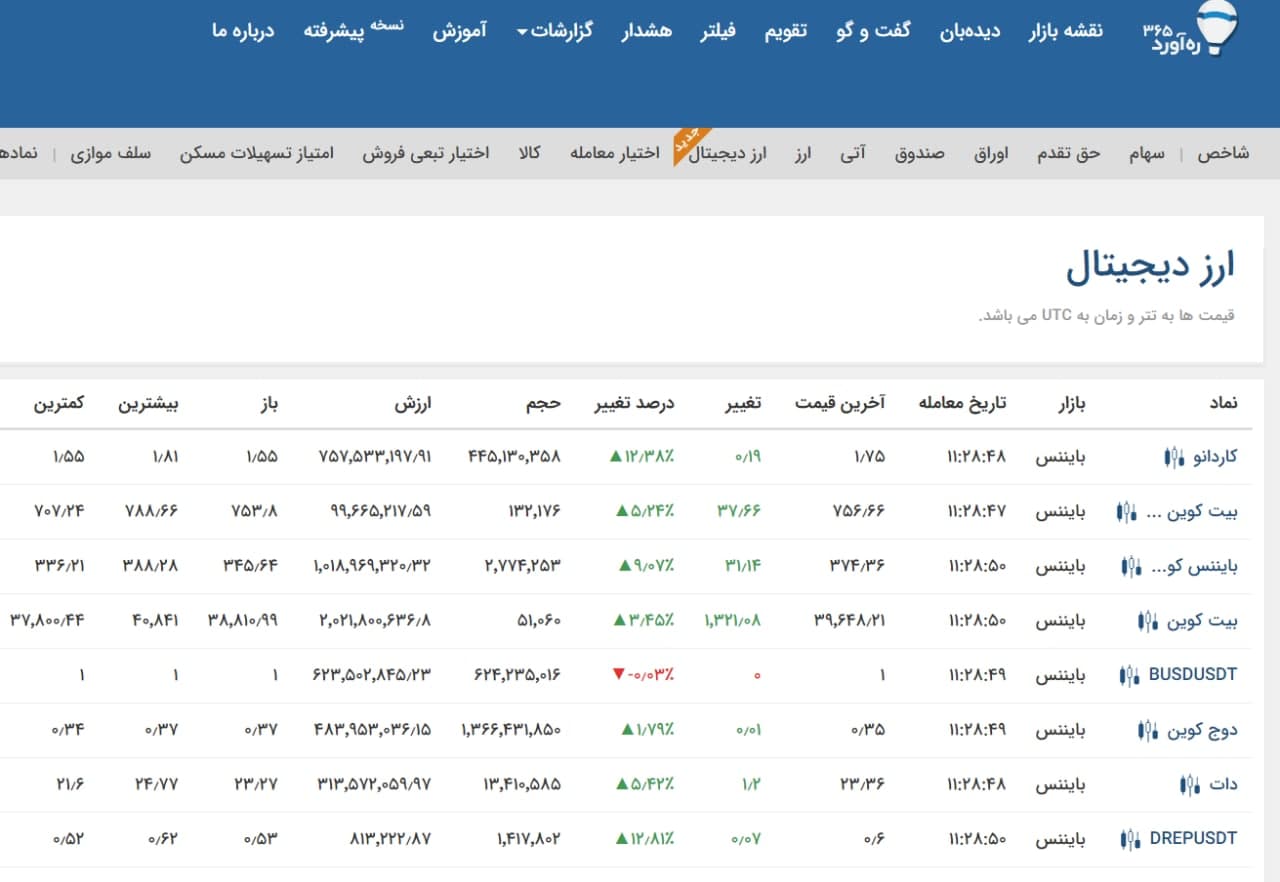Open candlestick chart icon for BUSDUSDT
This screenshot has height=882, width=1280.
[1129, 675]
